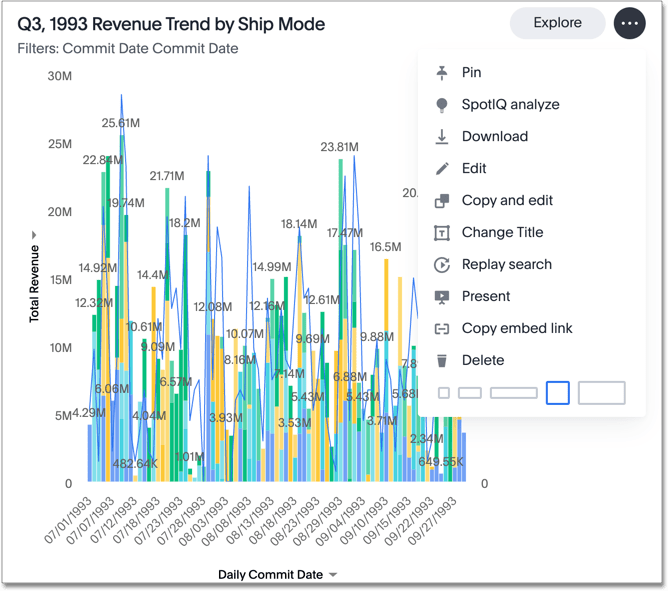Select the highlighted medium square tile size
The height and width of the screenshot is (591, 668).
click(x=558, y=393)
